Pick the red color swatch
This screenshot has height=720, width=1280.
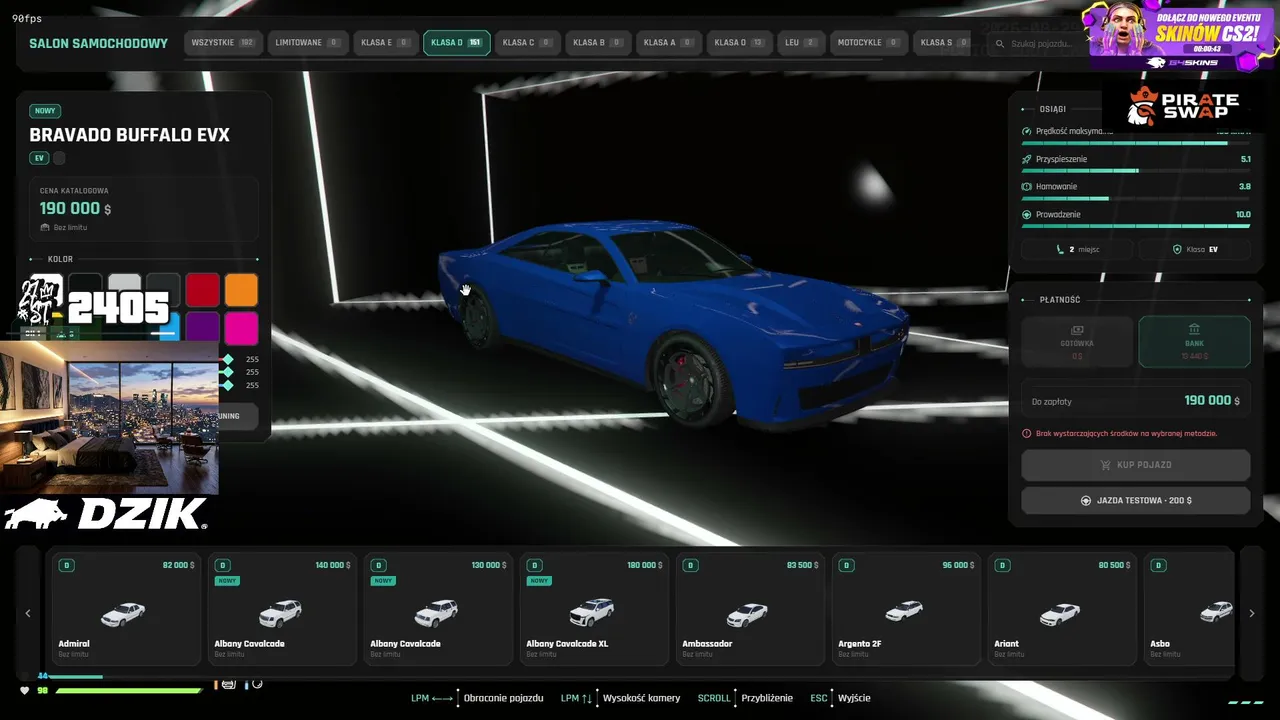[202, 290]
